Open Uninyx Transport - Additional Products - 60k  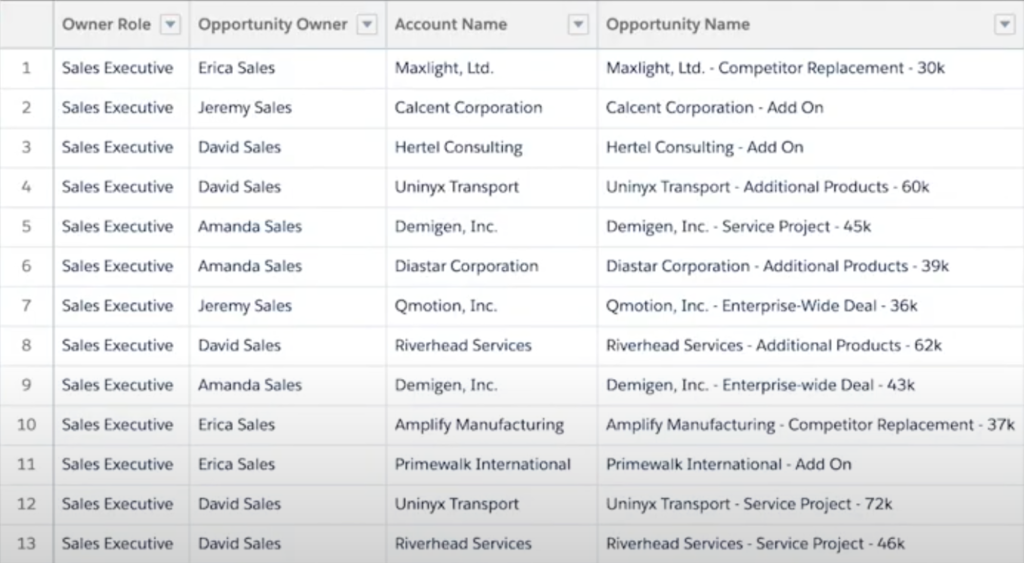pos(767,187)
